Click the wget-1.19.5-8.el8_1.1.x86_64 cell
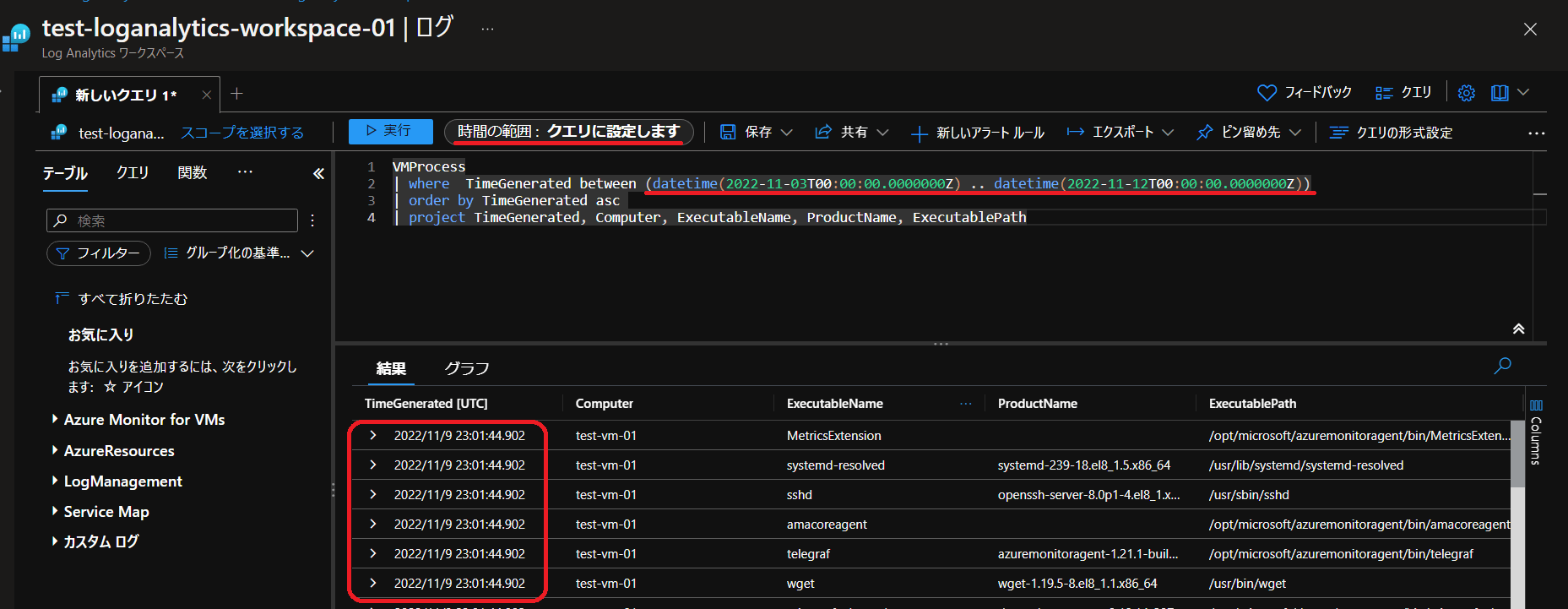Screen dimensions: 1568x609 pos(1077,584)
